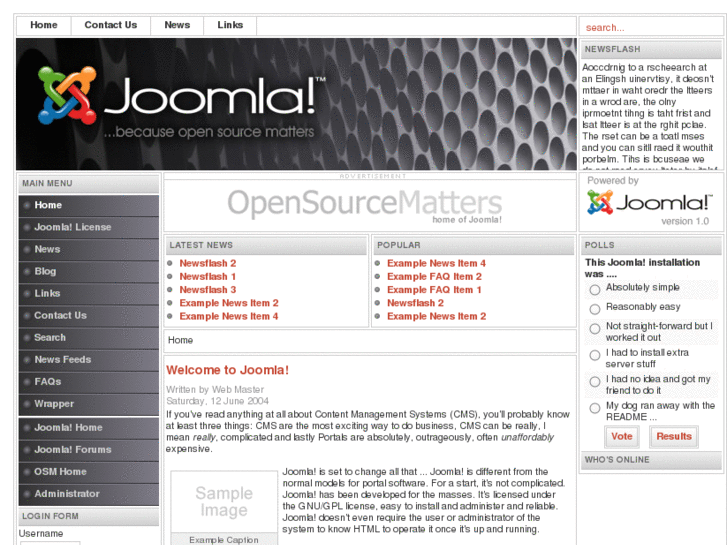Open Blog in the main menu
Image resolution: width=727 pixels, height=545 pixels.
coord(89,271)
